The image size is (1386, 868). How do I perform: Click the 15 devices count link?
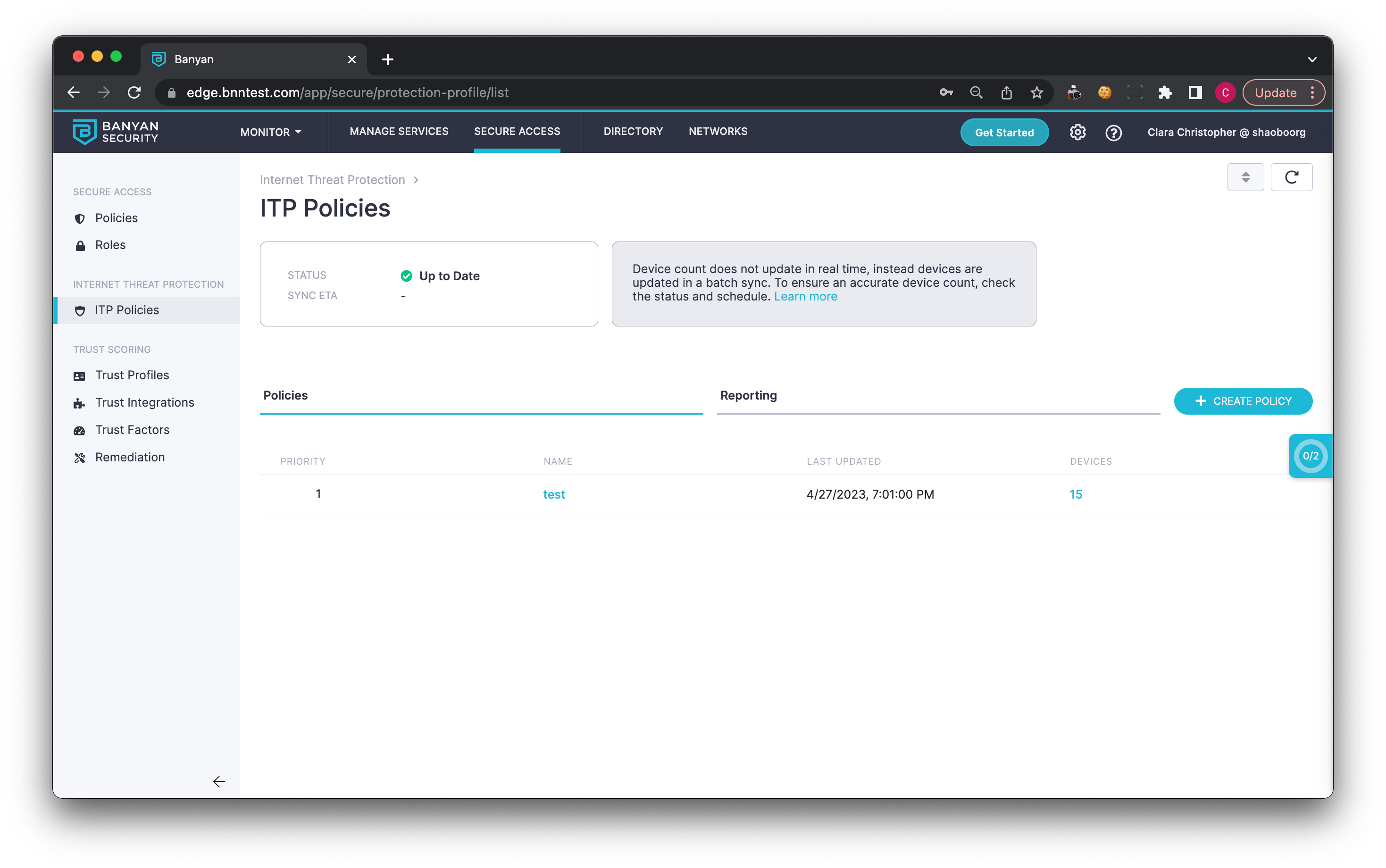tap(1076, 494)
